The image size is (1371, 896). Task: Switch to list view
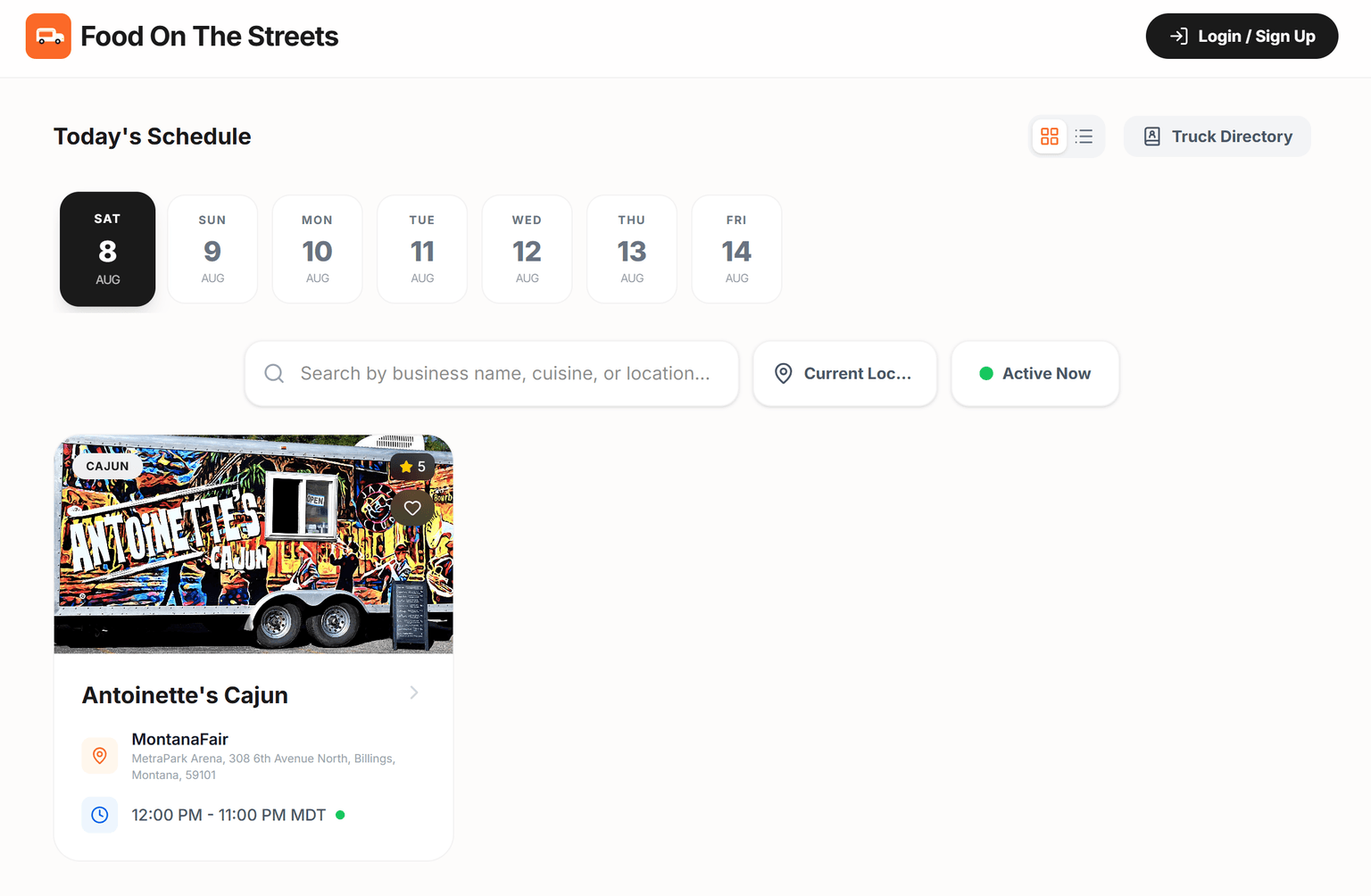click(x=1084, y=137)
